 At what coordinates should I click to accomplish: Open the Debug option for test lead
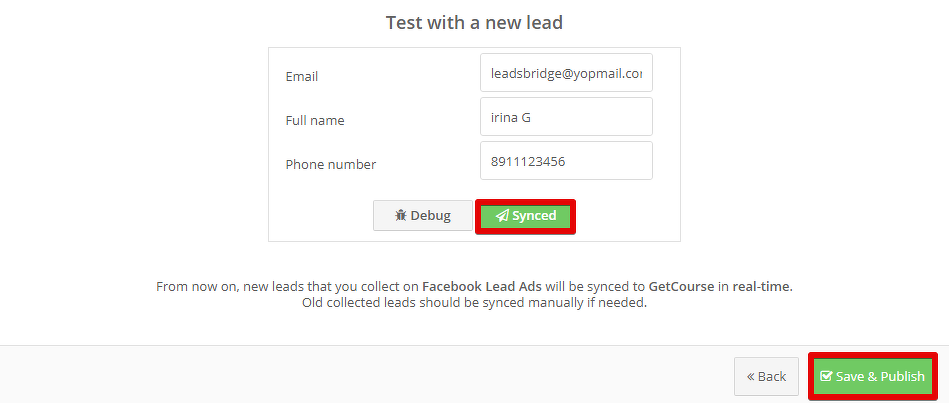point(422,215)
